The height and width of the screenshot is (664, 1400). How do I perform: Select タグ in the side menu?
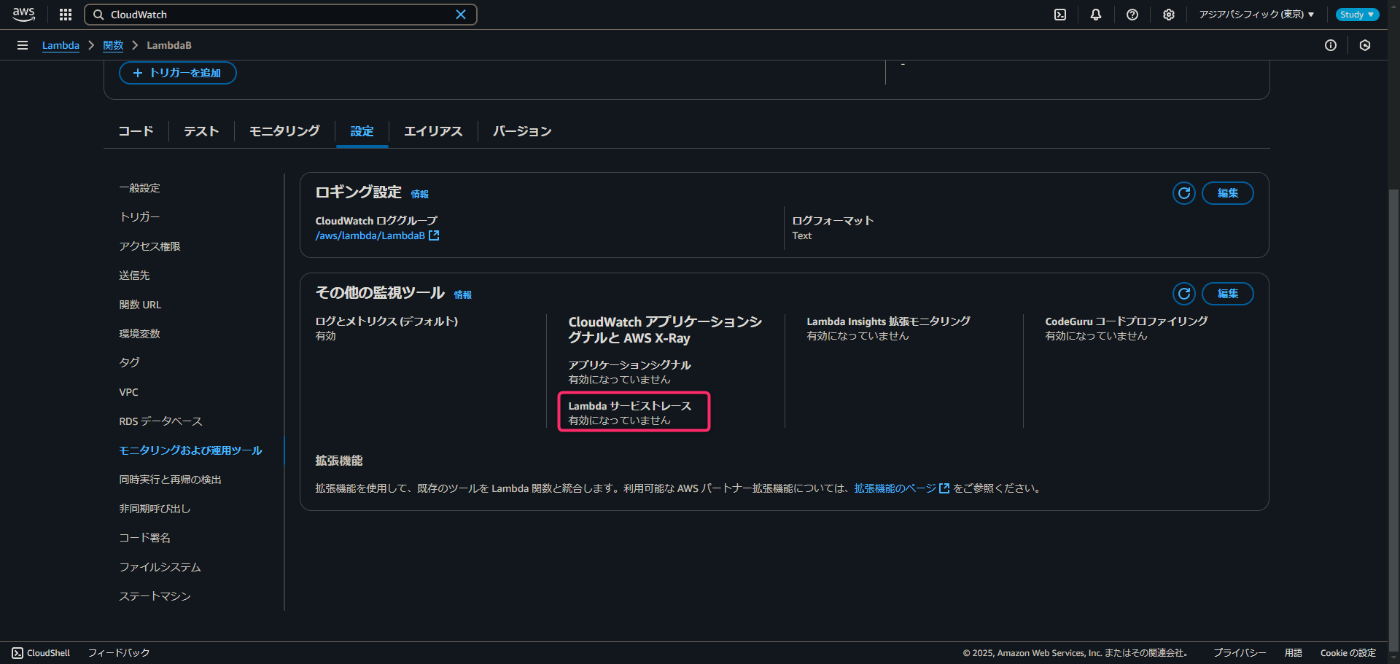129,362
